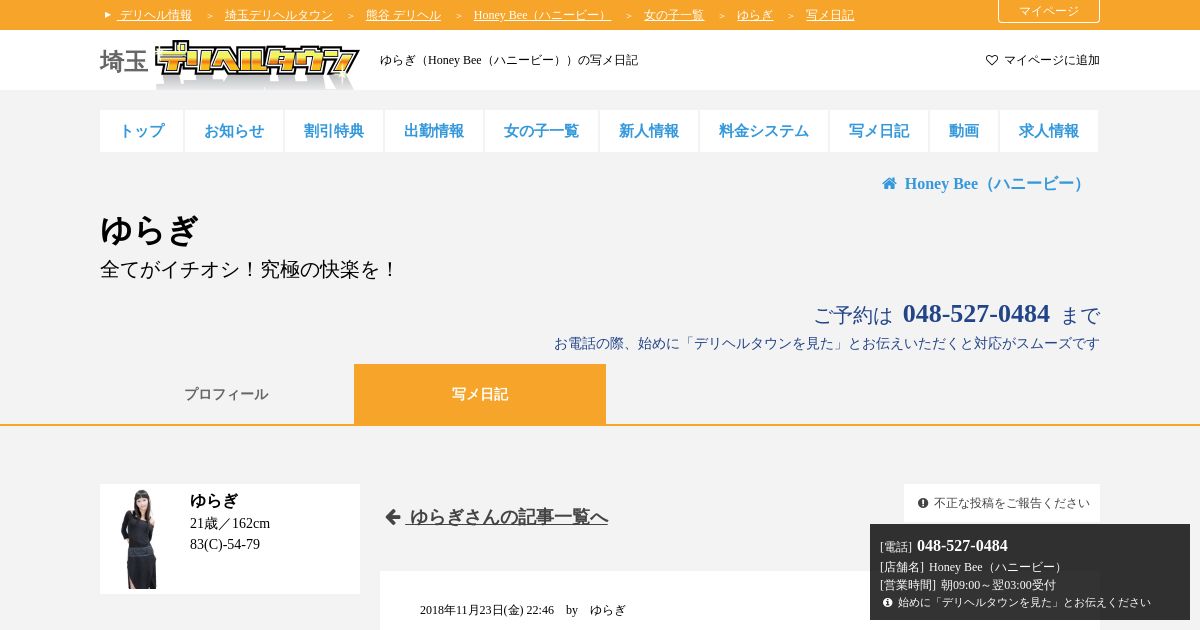Click the tagline 全てがイチオシ！究極の快楽を！

click(249, 270)
